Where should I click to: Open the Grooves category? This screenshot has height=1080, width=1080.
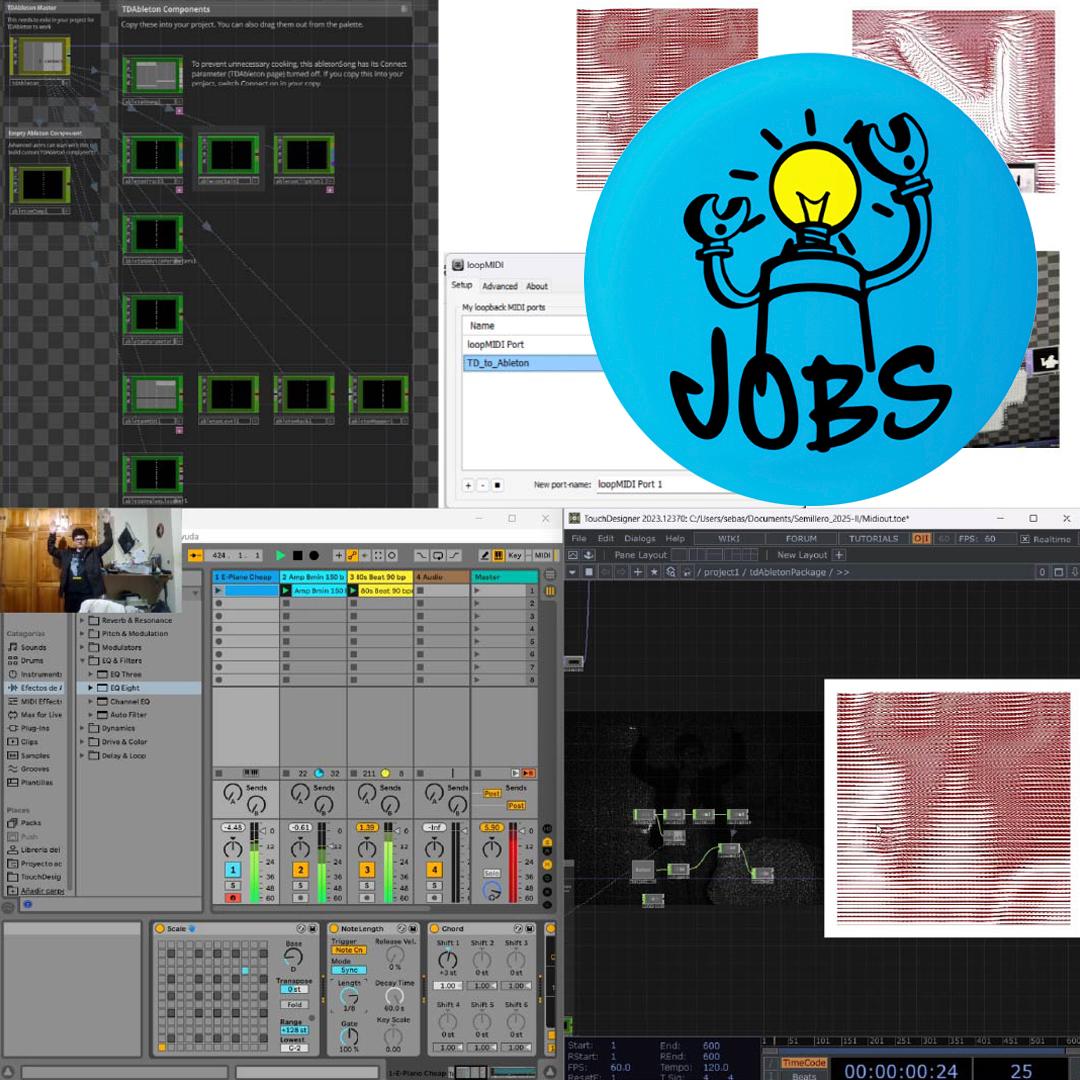29,769
